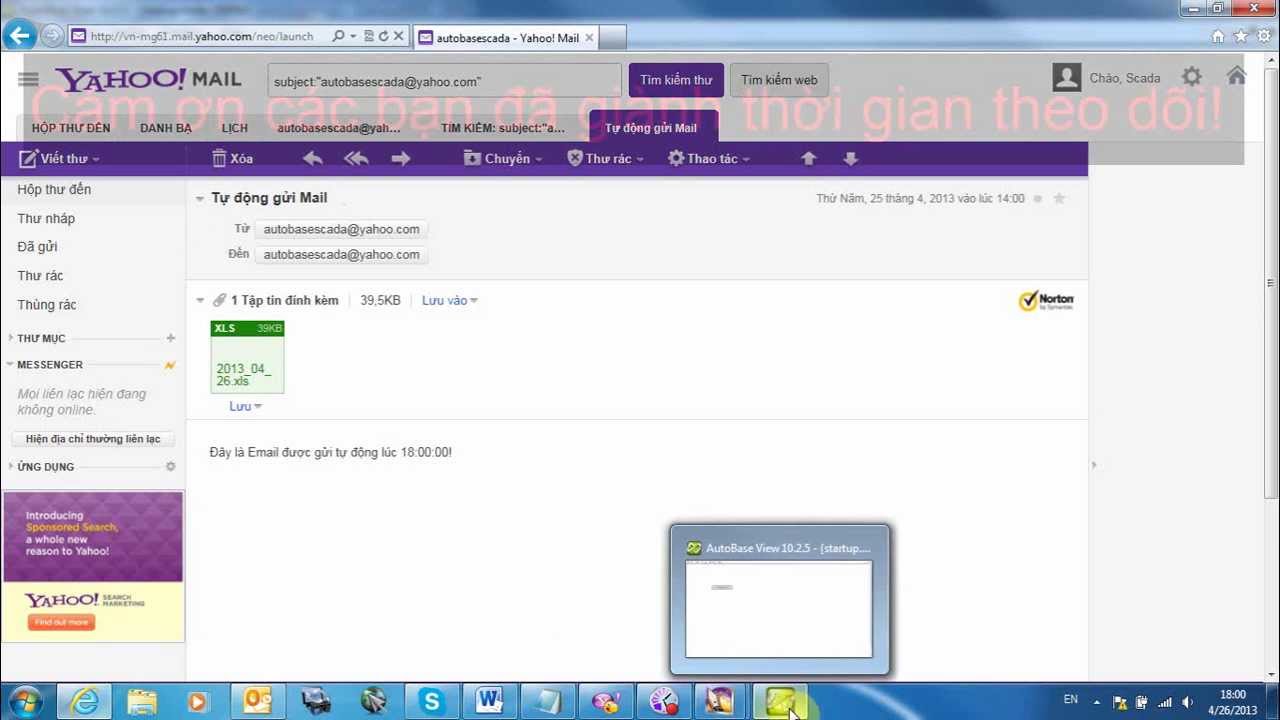Click the sender address autobasescada@yahoo.com
The image size is (1280, 720).
click(x=342, y=229)
